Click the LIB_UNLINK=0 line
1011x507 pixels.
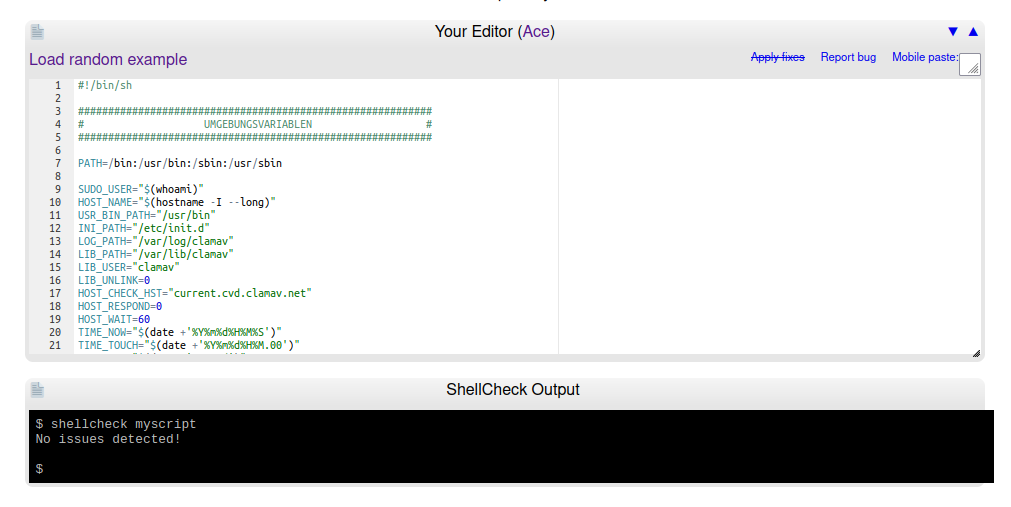[x=114, y=280]
